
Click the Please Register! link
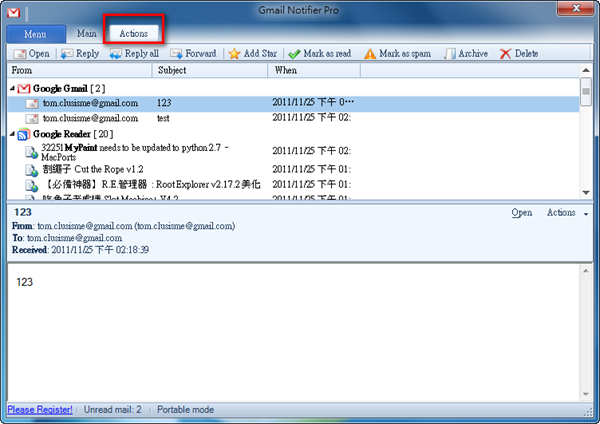pyautogui.click(x=40, y=409)
